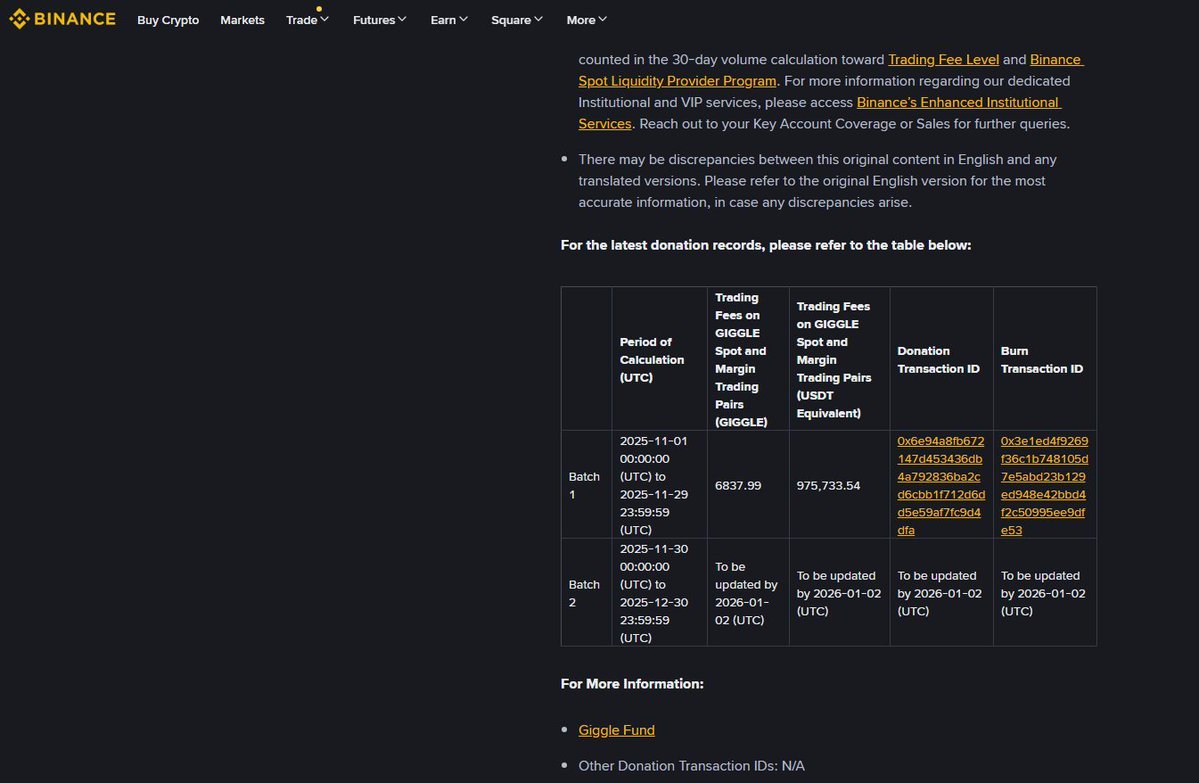Click Batch 2 donation transaction 'To be updated' cell

(x=940, y=593)
